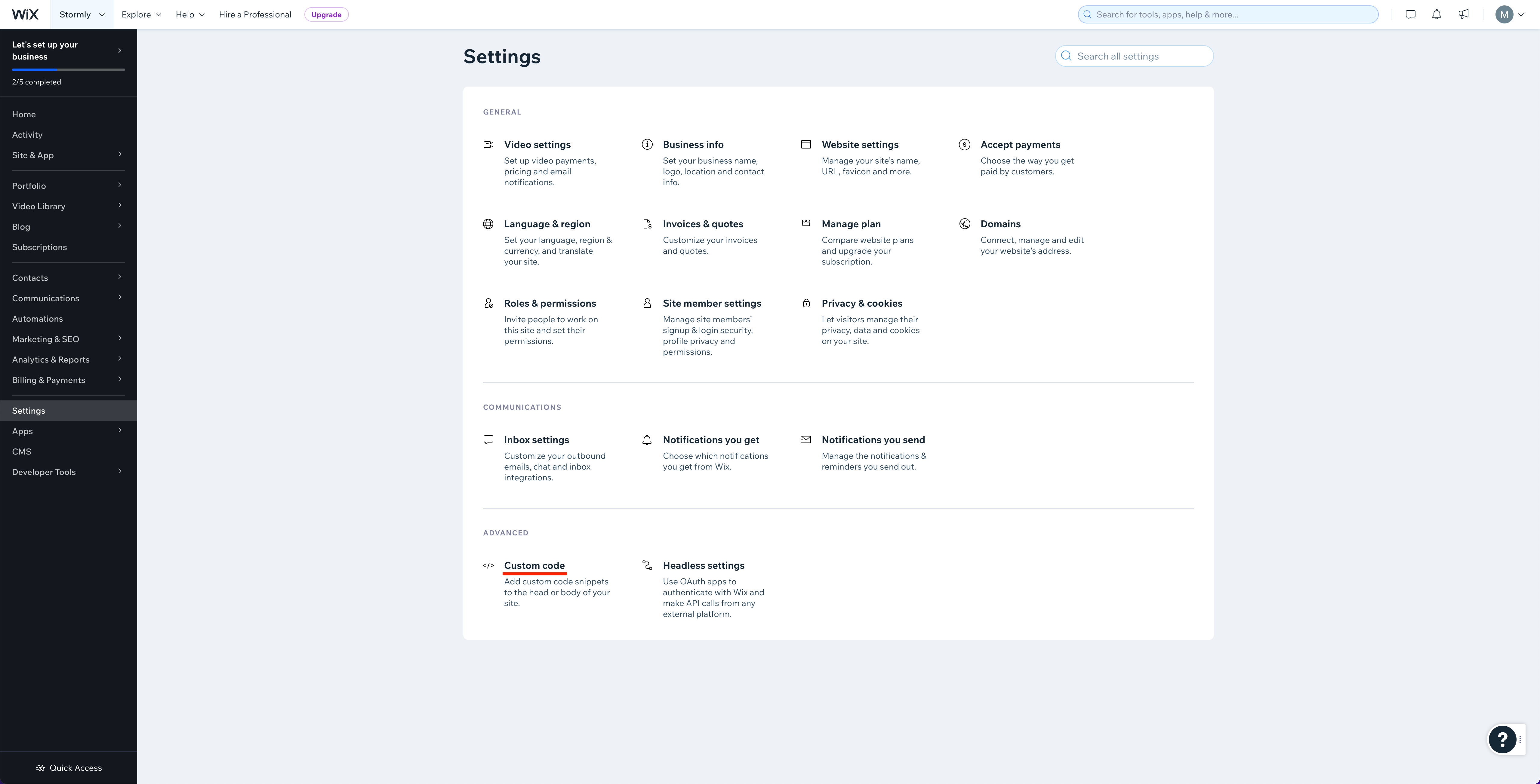
Task: Expand the Video Library sidebar section
Action: [68, 206]
